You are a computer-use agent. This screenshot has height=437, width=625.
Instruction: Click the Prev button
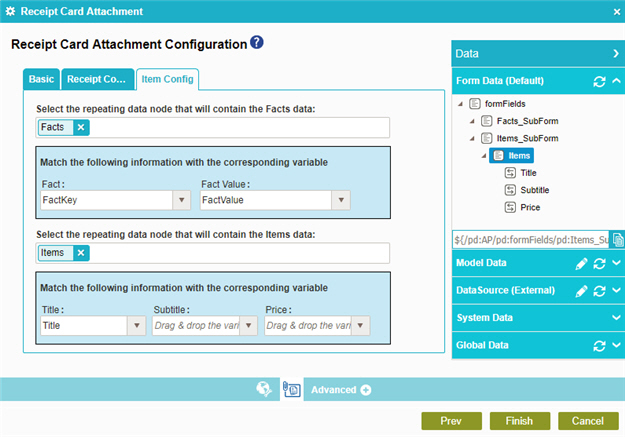coord(451,421)
